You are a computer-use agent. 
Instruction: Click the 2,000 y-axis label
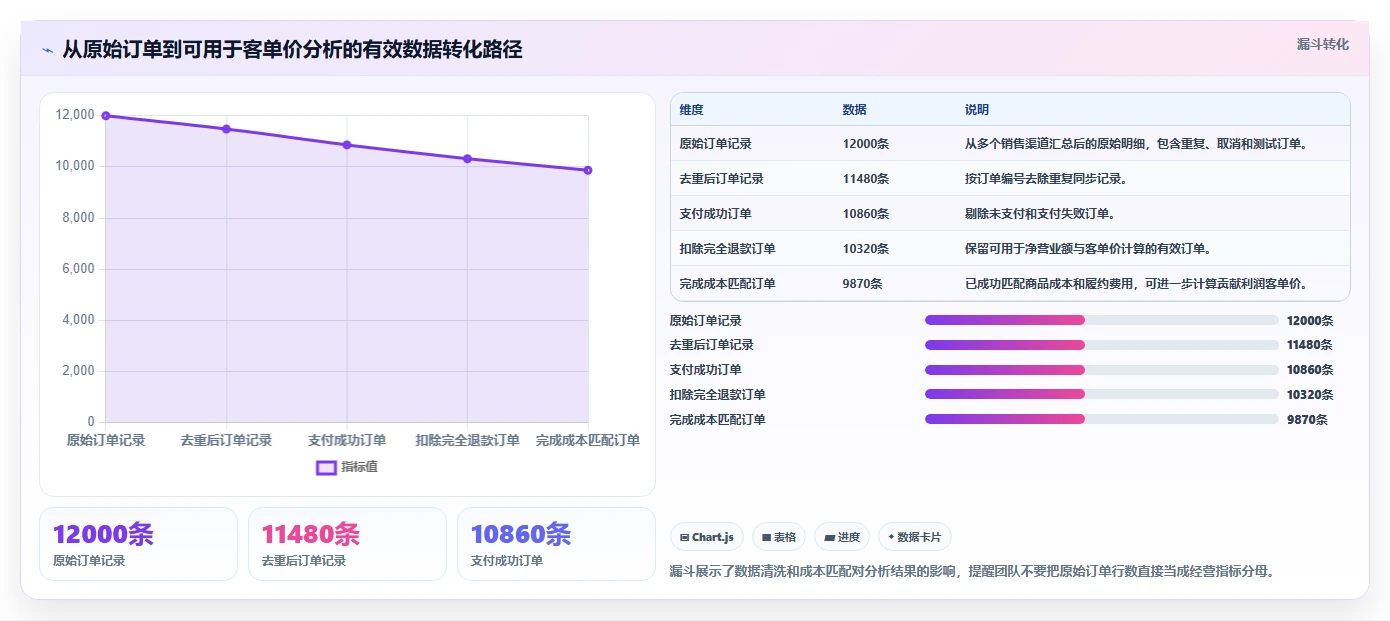(x=78, y=370)
